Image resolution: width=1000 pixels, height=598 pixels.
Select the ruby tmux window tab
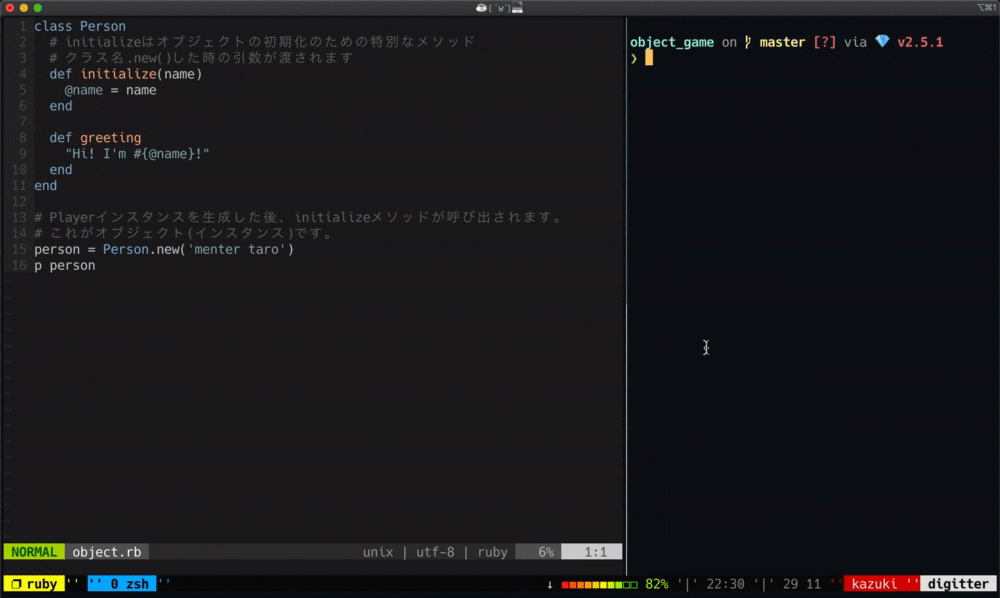37,584
